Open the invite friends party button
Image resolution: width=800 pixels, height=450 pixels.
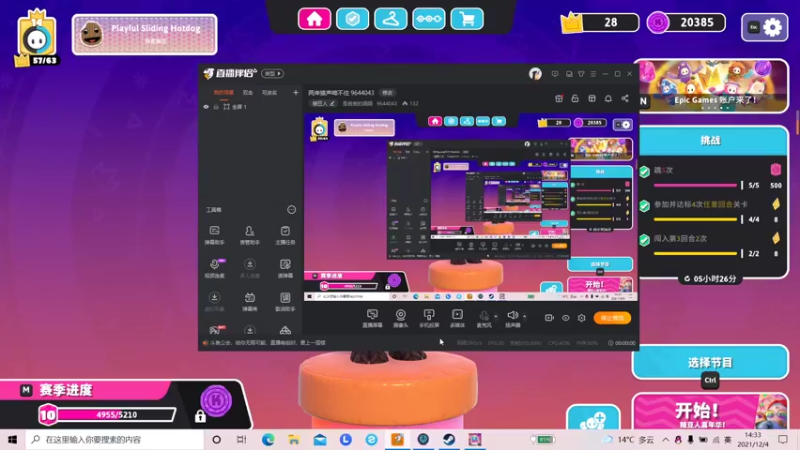[593, 418]
